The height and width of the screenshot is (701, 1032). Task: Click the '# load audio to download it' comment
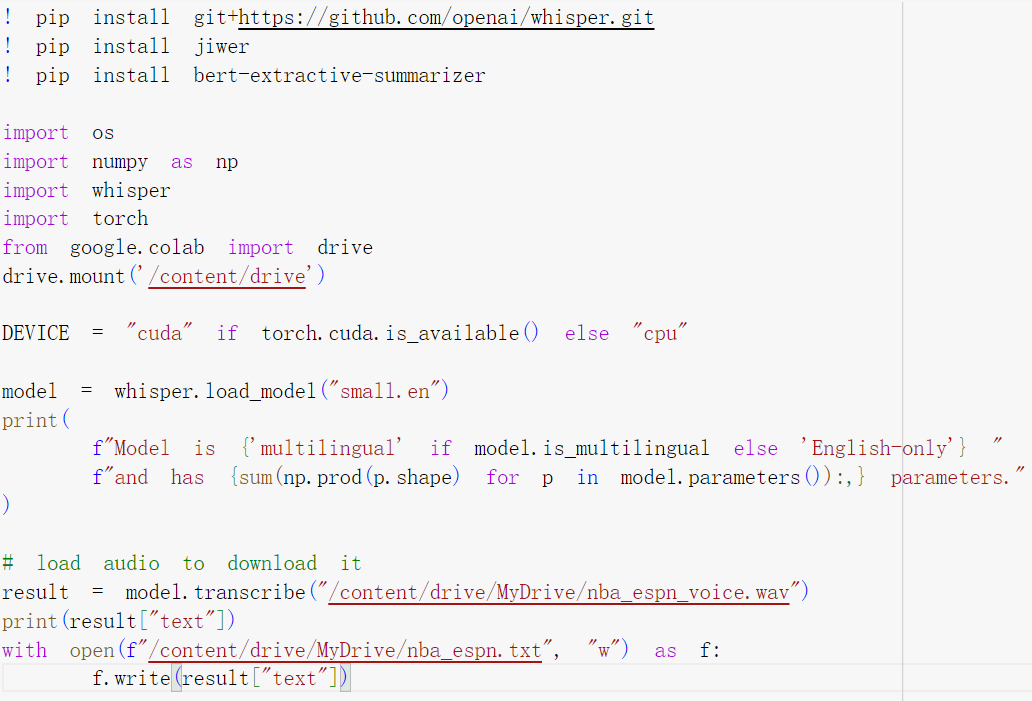point(182,563)
